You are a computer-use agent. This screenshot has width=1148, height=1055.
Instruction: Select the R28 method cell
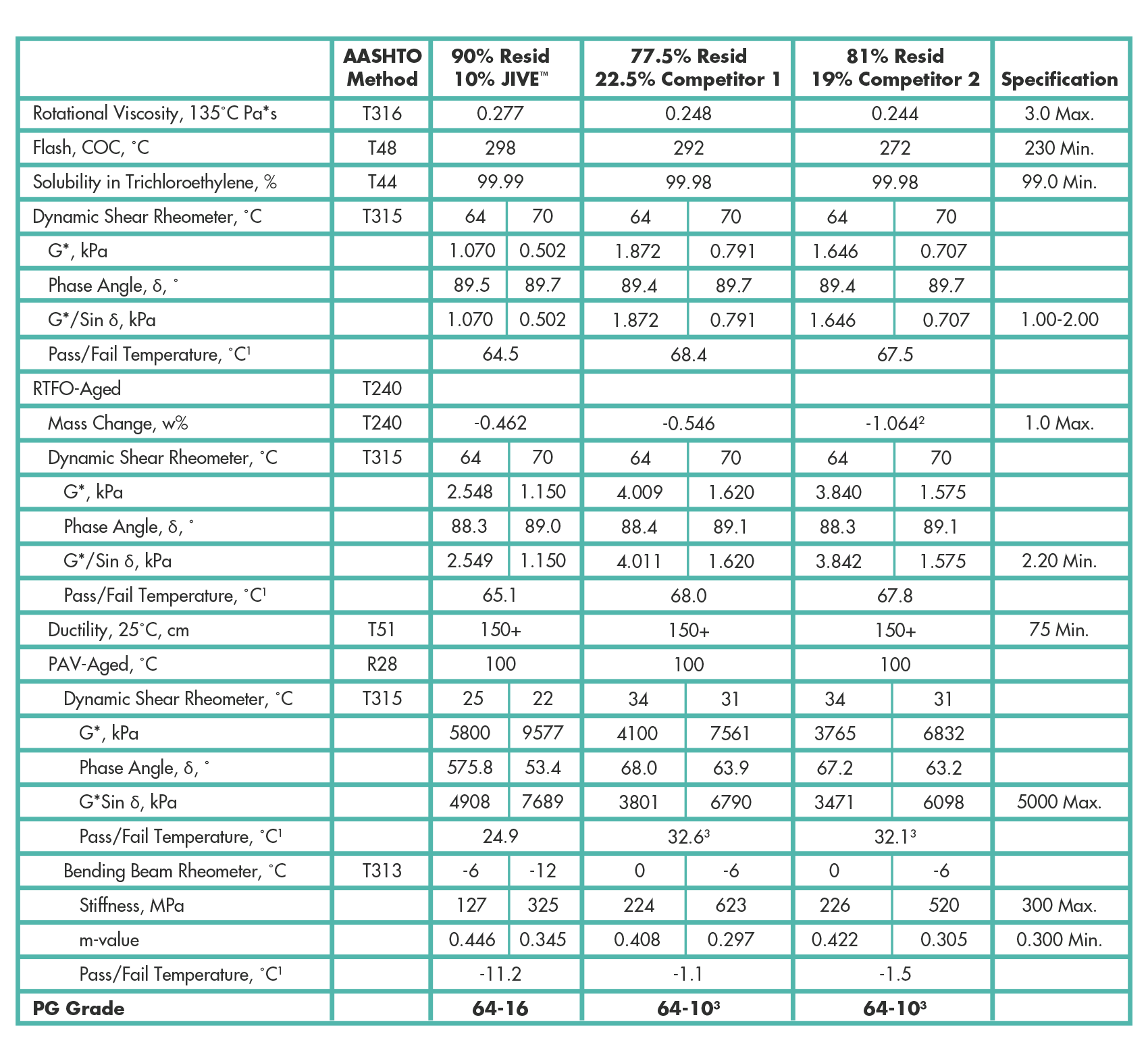click(382, 665)
